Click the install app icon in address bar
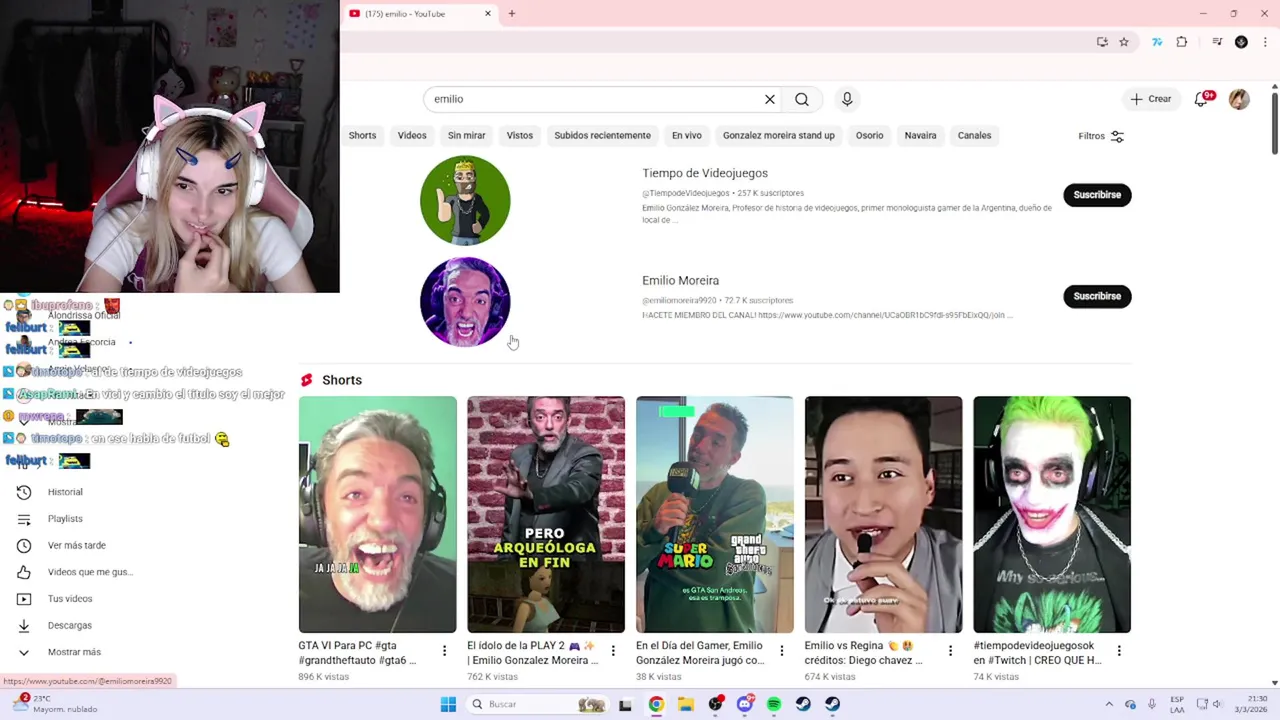Viewport: 1280px width, 720px height. [1102, 42]
